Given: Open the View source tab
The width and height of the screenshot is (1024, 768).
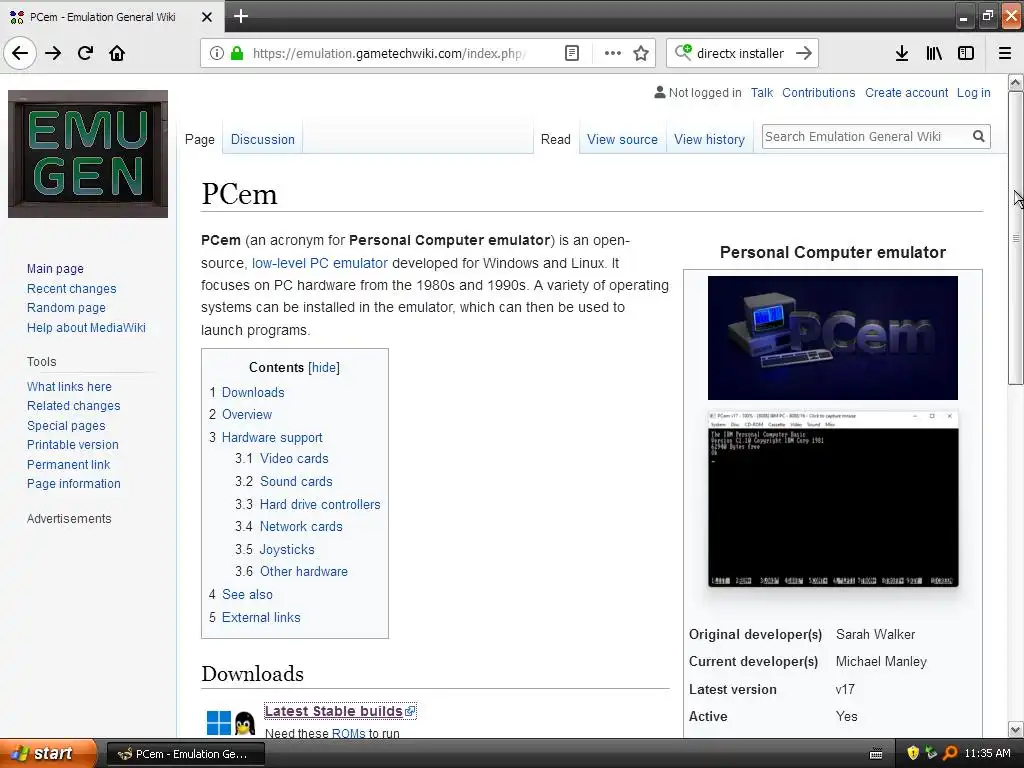Looking at the screenshot, I should point(622,139).
